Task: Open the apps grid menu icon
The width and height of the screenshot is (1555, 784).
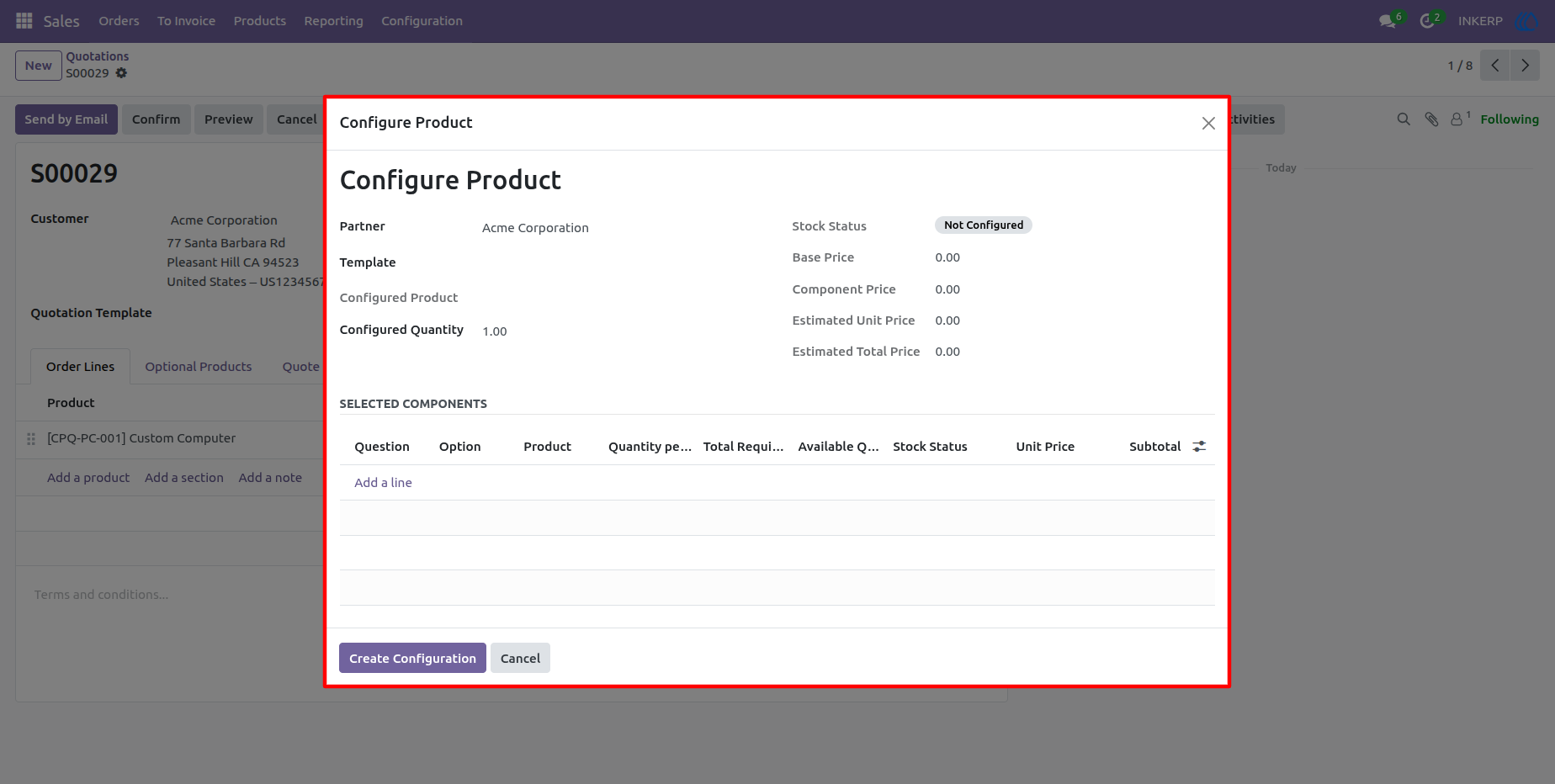Action: (24, 20)
